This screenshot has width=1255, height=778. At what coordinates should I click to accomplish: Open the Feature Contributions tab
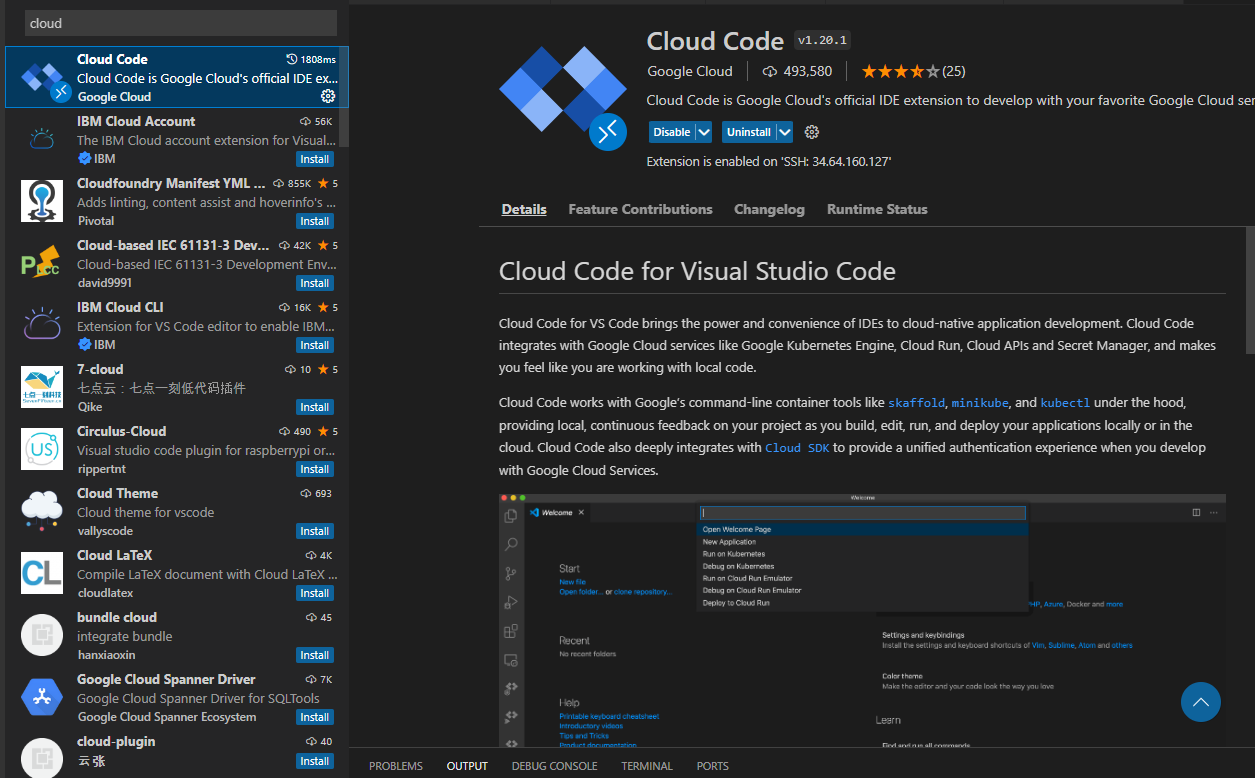640,209
